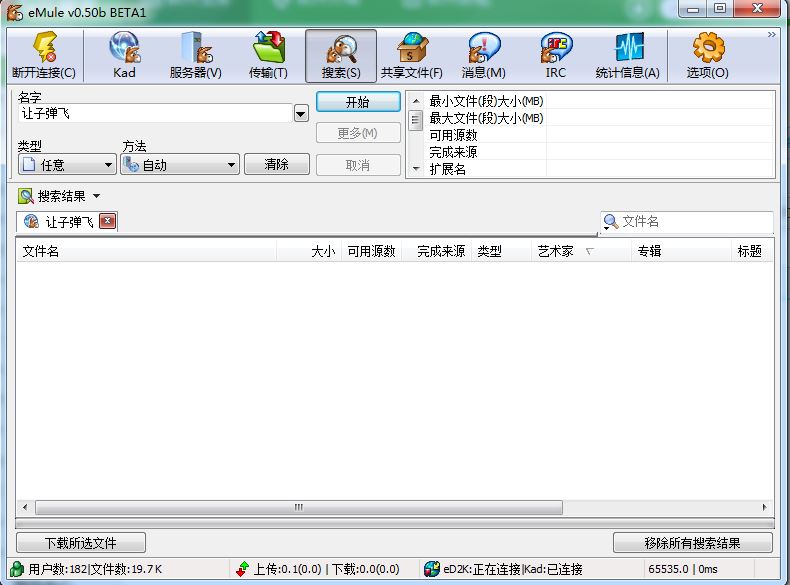790x585 pixels.
Task: Open the Type (类型) dropdown
Action: tap(67, 165)
